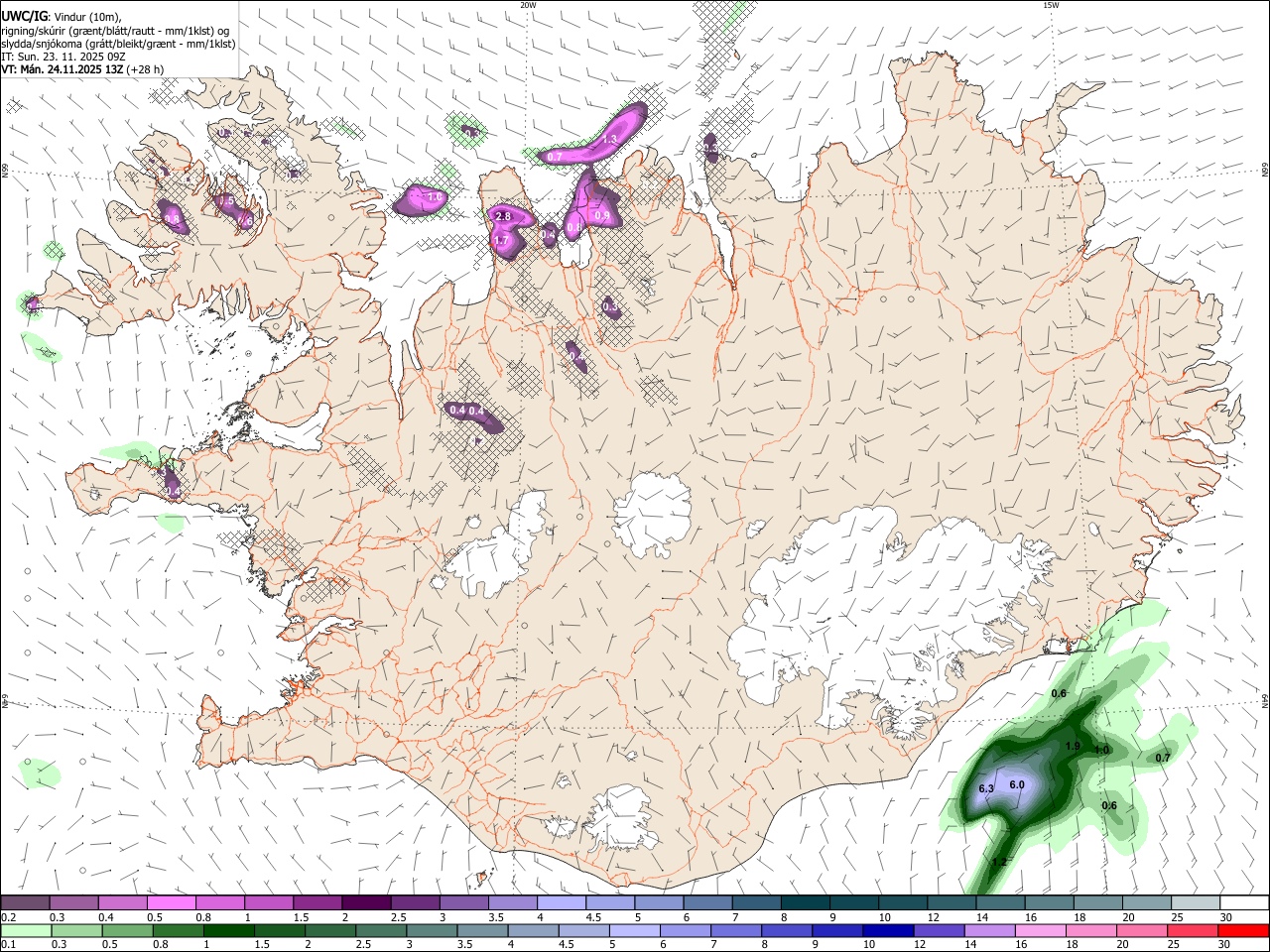Click the 1.9 value in dark green

coord(1073,747)
